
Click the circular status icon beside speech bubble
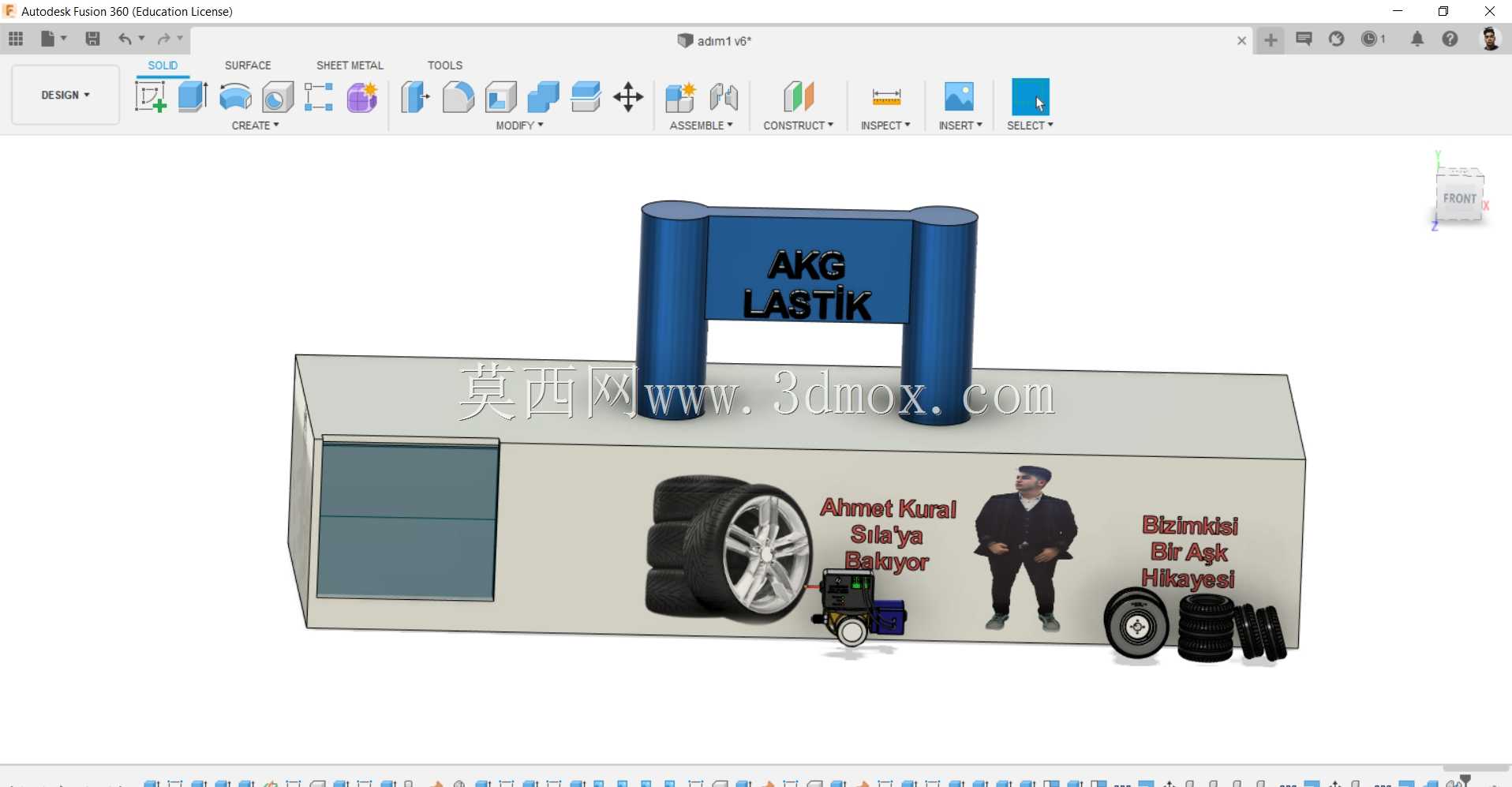click(x=1336, y=39)
